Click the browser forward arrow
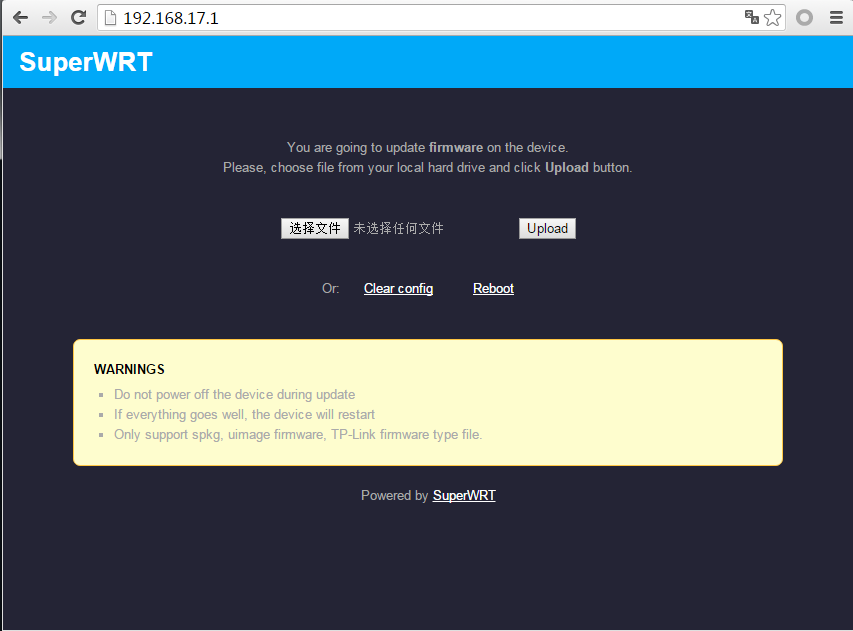Image resolution: width=853 pixels, height=631 pixels. [50, 18]
